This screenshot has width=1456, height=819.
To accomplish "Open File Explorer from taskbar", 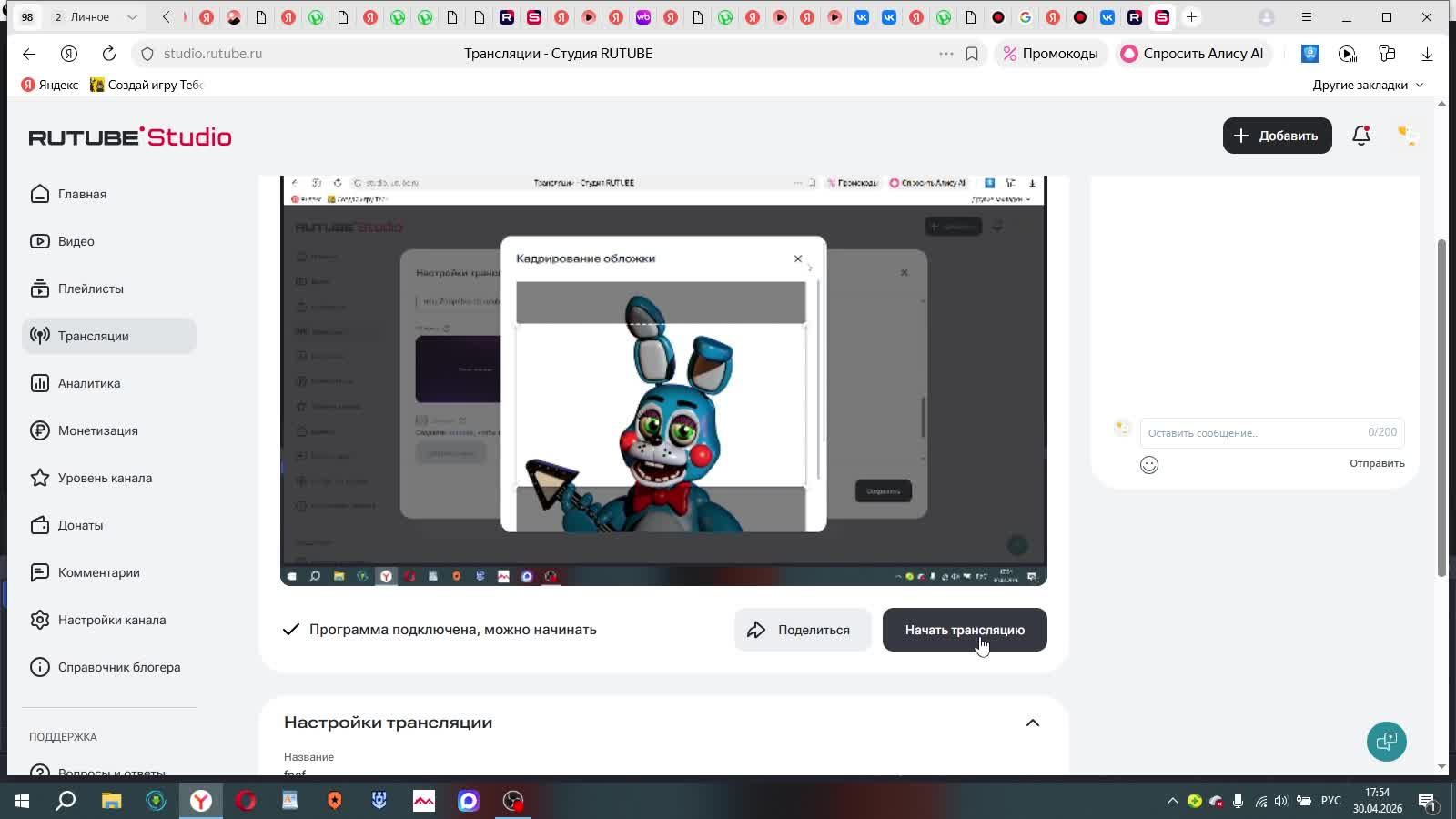I will (x=111, y=801).
